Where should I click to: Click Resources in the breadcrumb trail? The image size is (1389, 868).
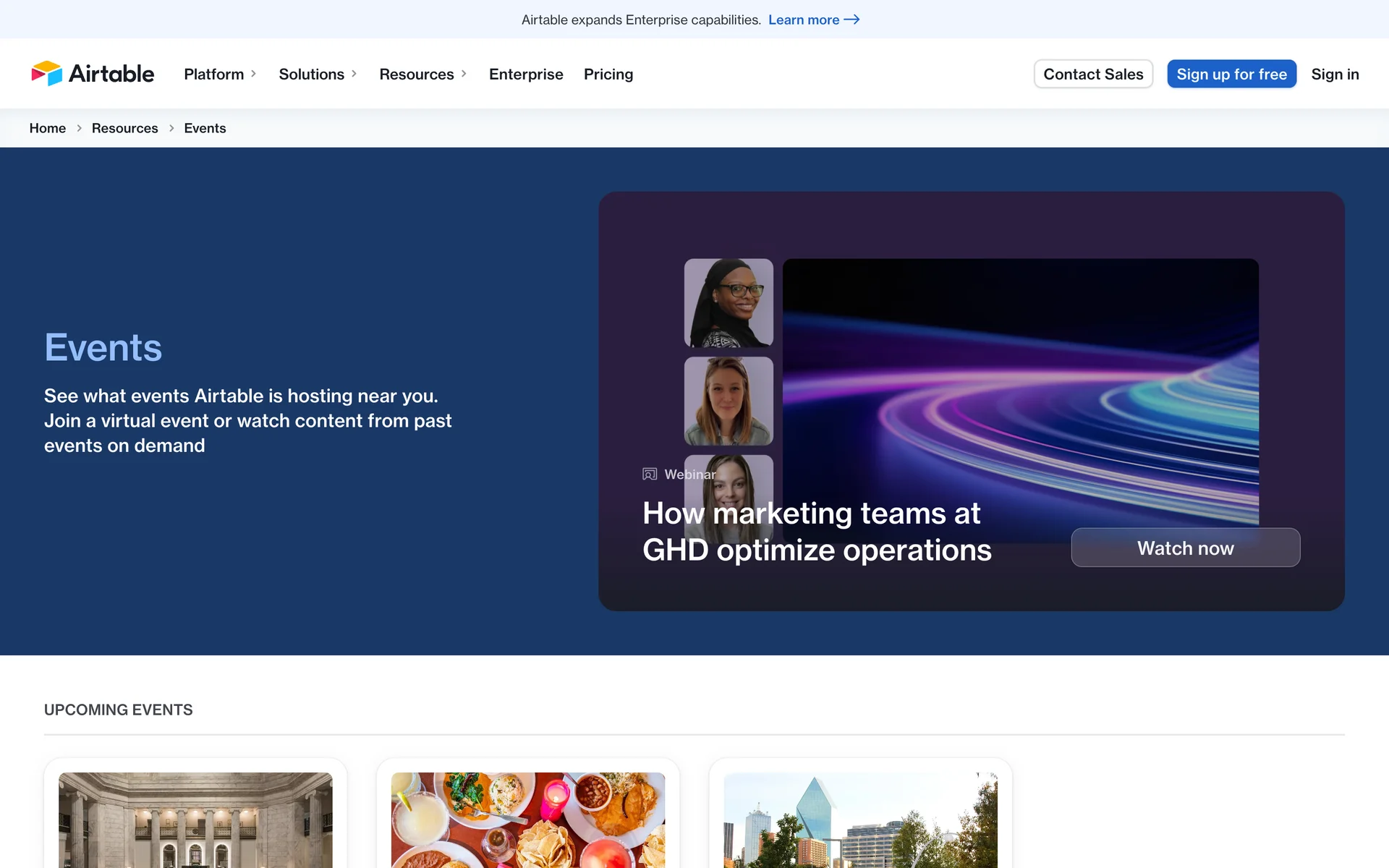click(x=124, y=128)
